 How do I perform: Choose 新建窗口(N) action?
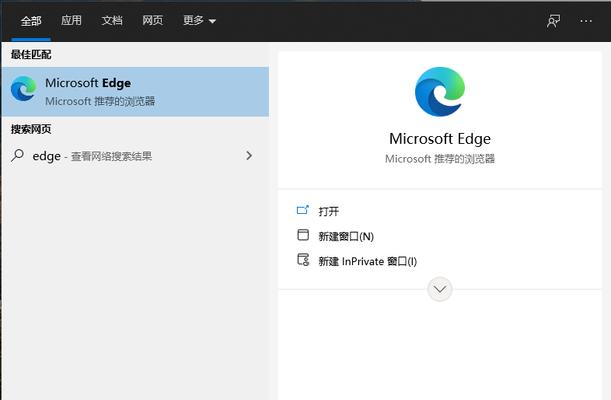(x=346, y=236)
